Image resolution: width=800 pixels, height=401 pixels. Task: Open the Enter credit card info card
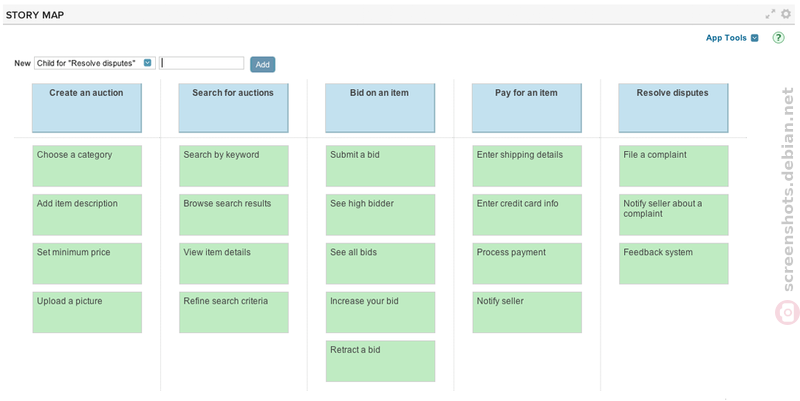[527, 215]
